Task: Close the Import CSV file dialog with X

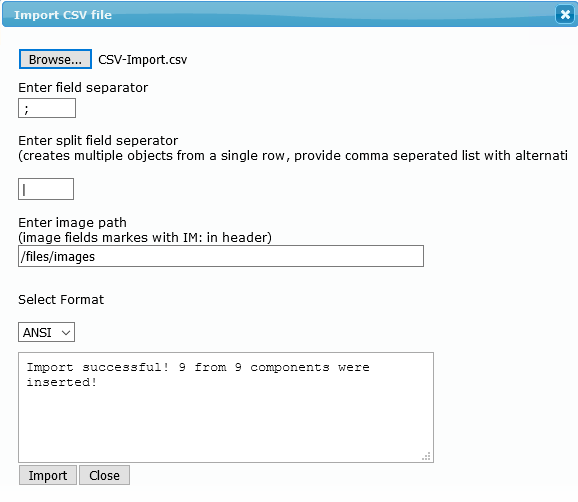Action: click(x=565, y=15)
